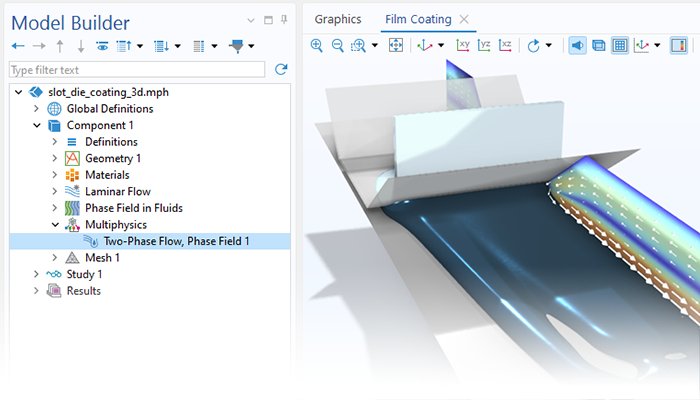Click the rotate view icon
This screenshot has height=400, width=700.
tap(533, 46)
